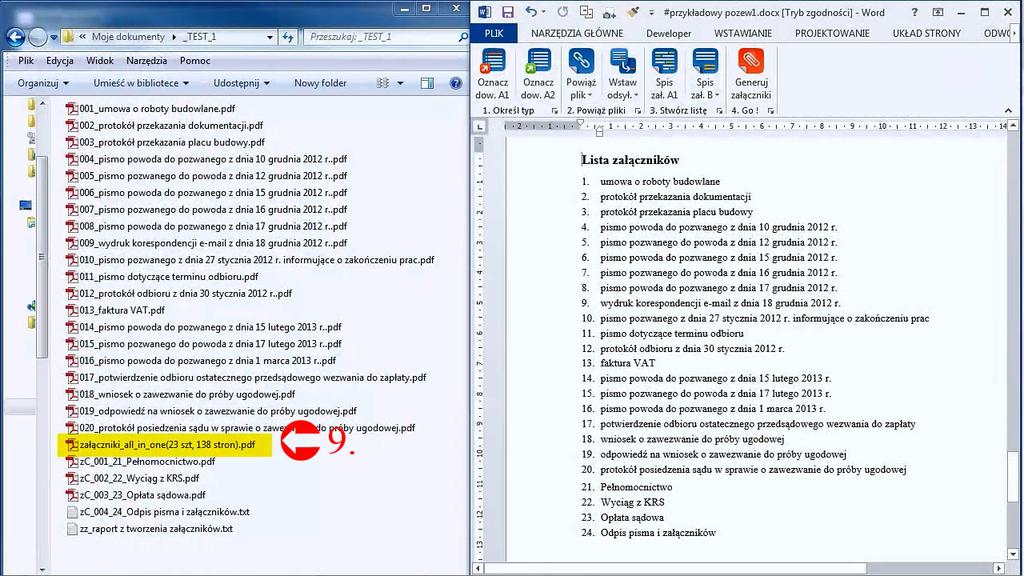Click the Explorer refresh button
This screenshot has width=1024, height=576.
pos(287,37)
